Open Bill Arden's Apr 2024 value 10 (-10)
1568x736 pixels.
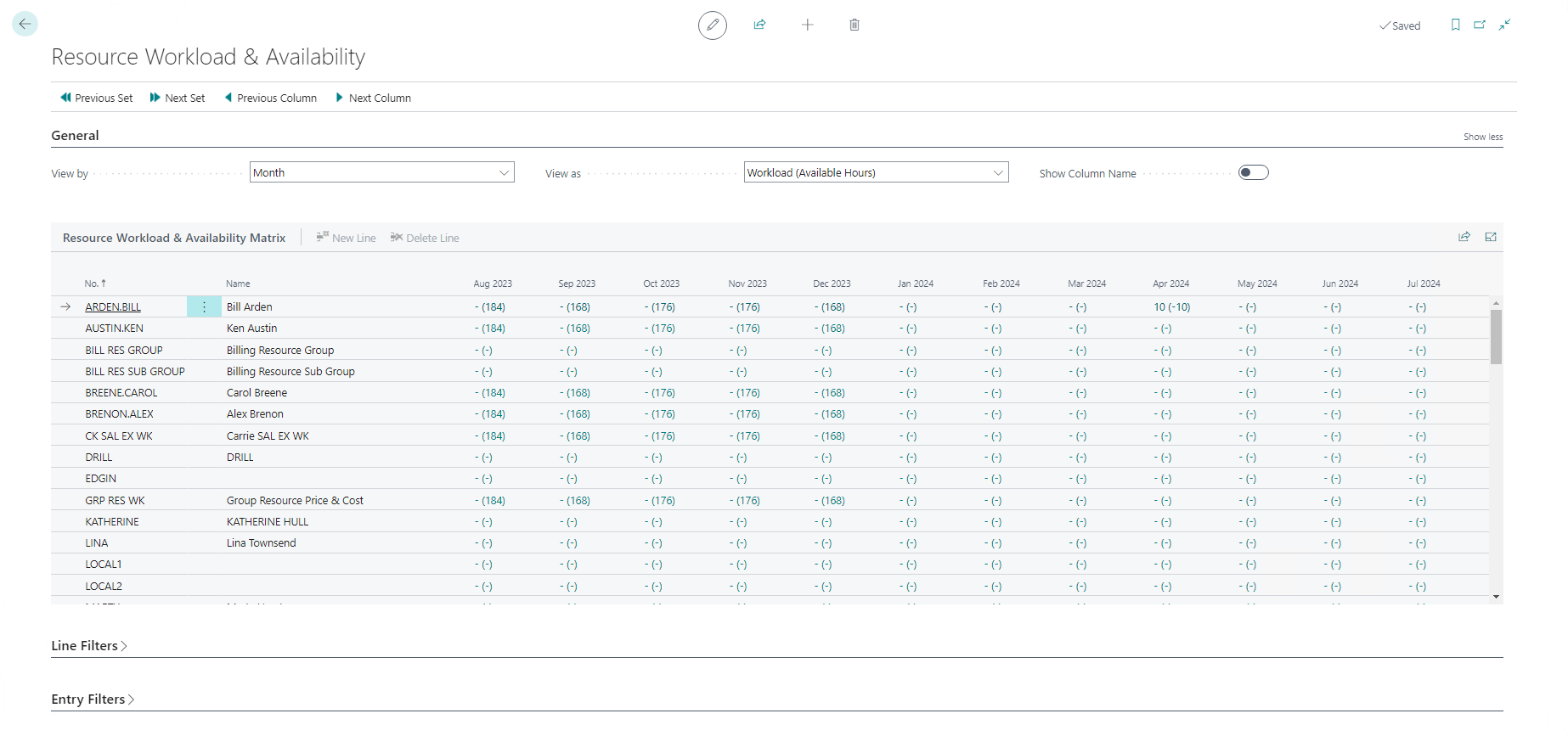point(1172,307)
